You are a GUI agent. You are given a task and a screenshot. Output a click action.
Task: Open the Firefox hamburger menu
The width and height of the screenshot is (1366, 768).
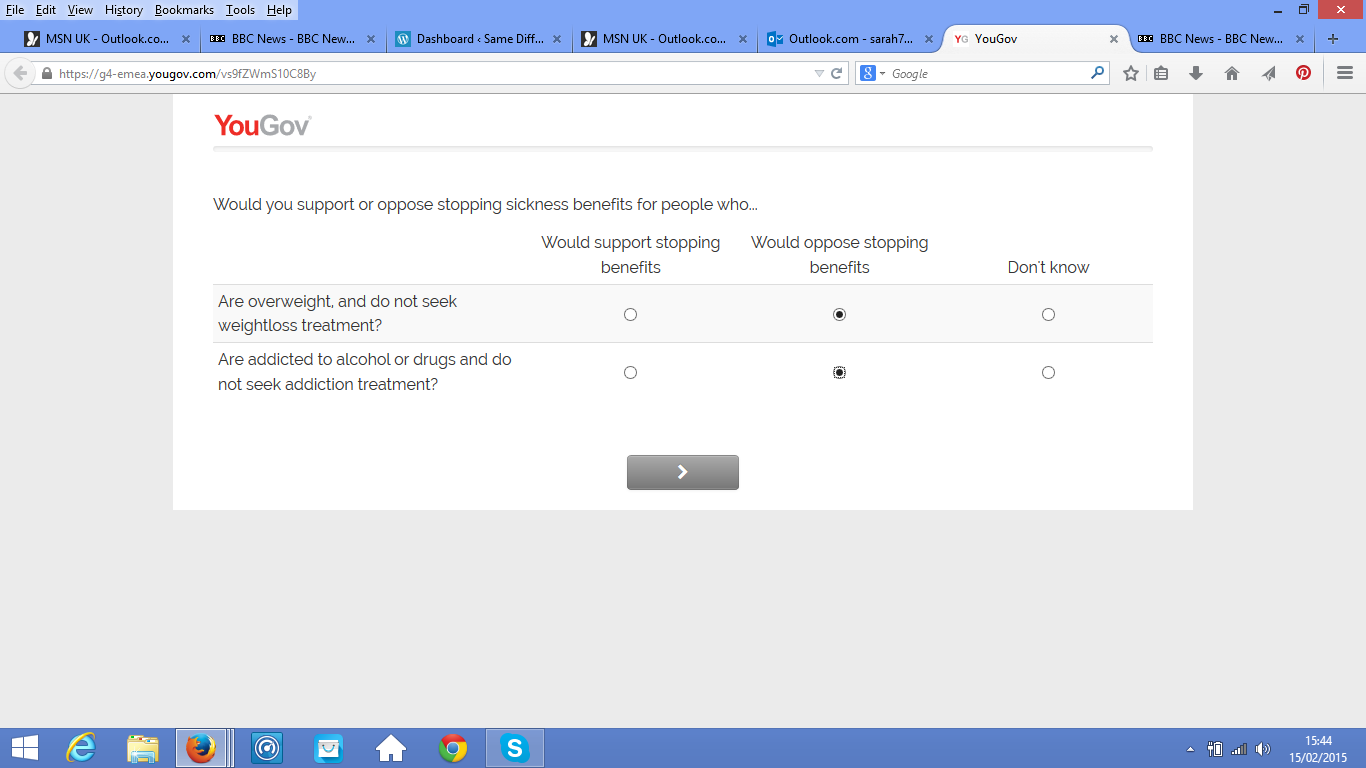(x=1345, y=73)
